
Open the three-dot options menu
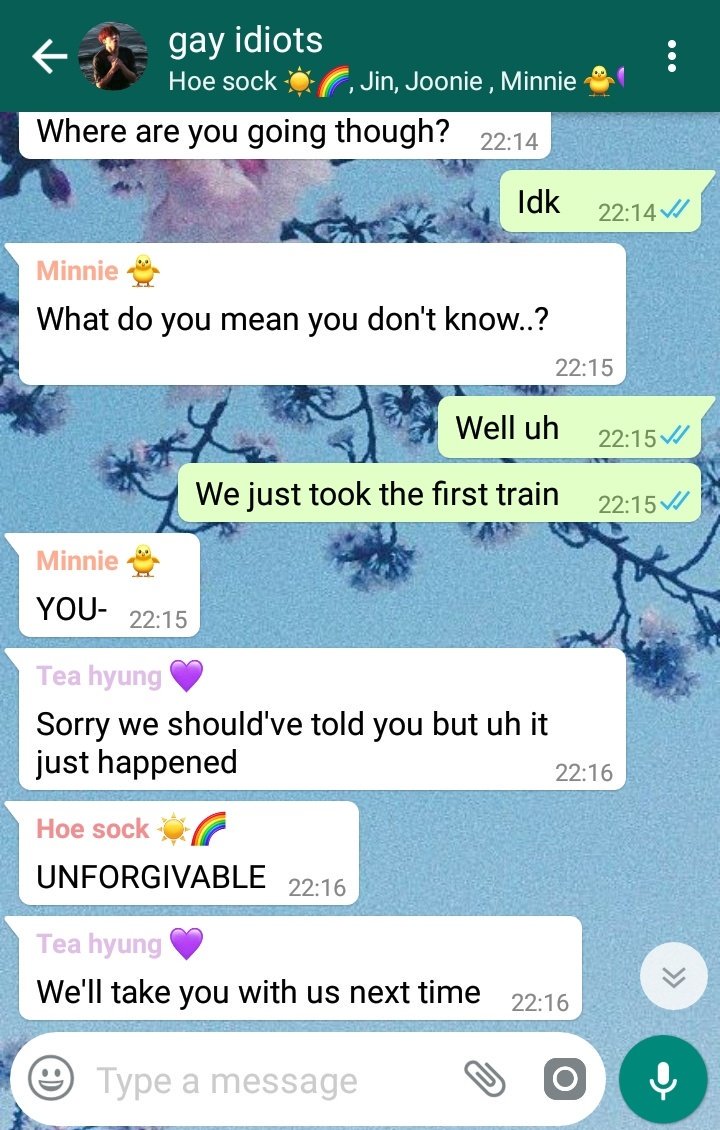[x=672, y=56]
